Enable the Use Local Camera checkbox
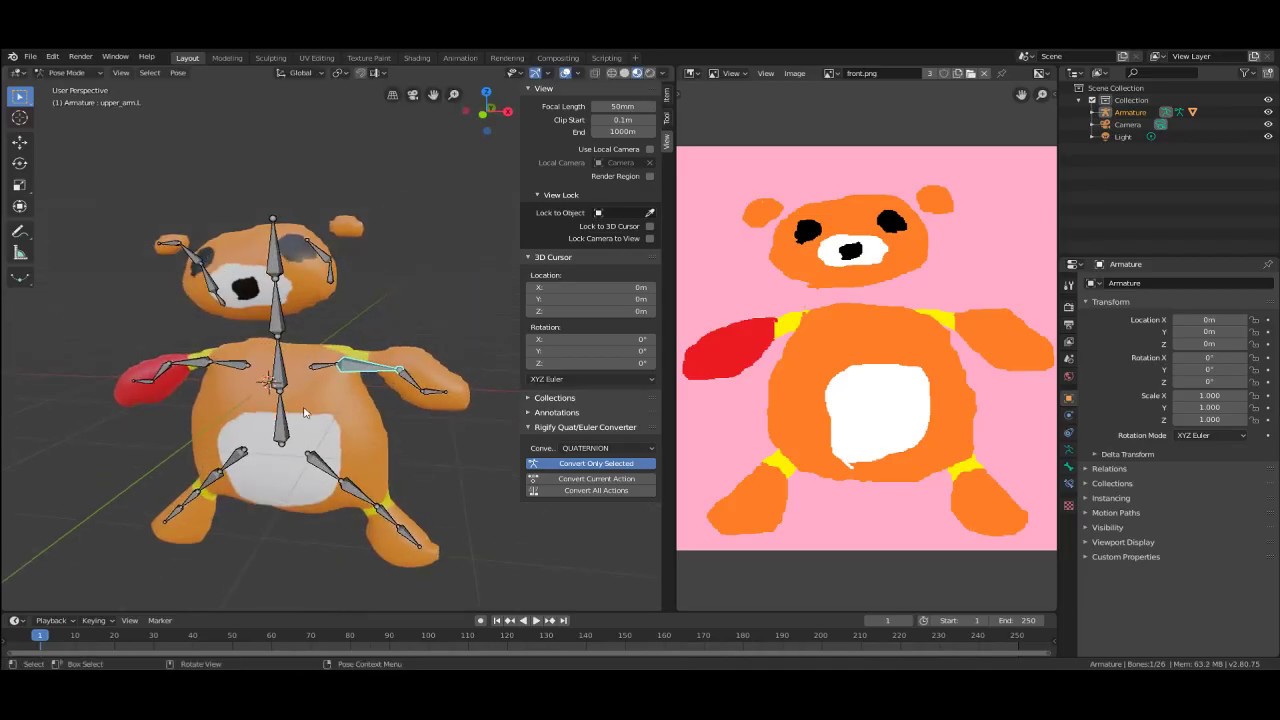 pos(650,149)
